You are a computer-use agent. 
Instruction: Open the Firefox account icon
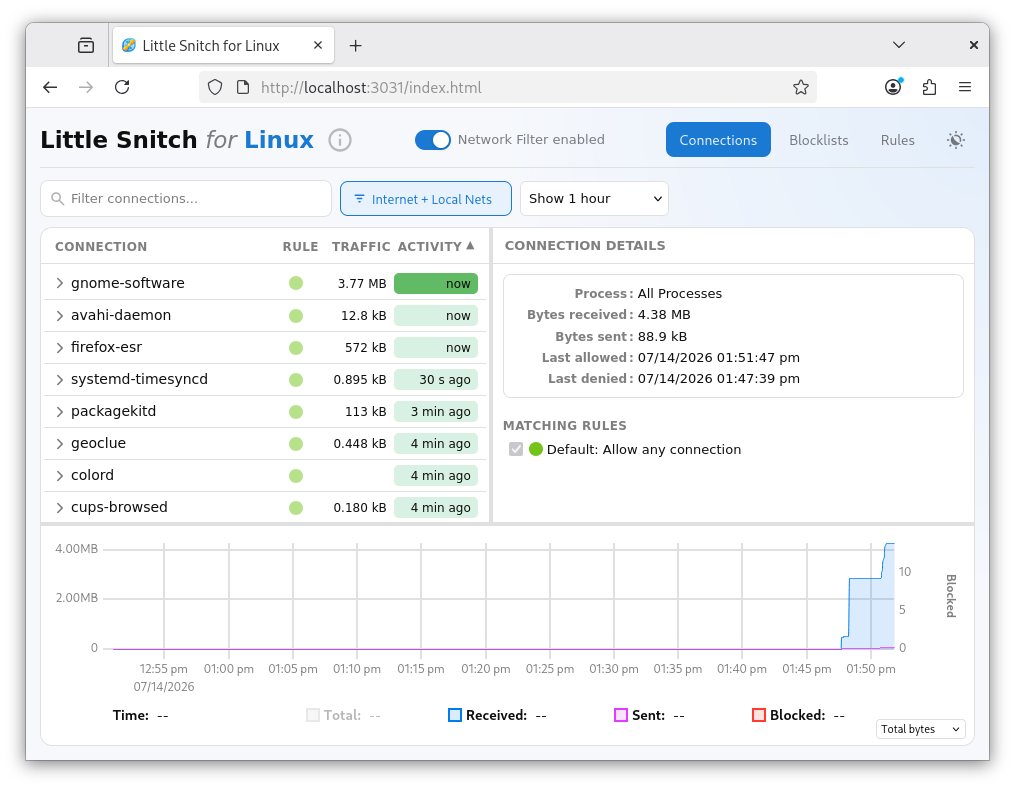coord(893,87)
